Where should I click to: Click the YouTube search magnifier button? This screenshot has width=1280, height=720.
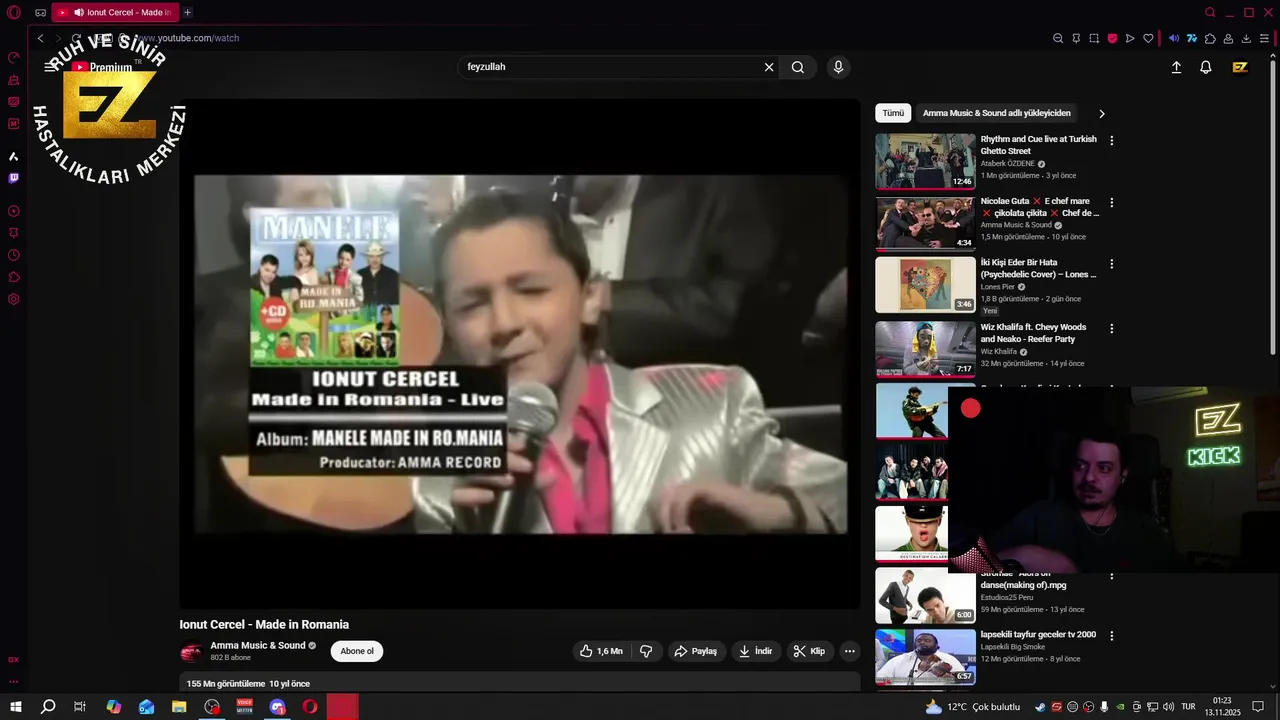coord(798,67)
